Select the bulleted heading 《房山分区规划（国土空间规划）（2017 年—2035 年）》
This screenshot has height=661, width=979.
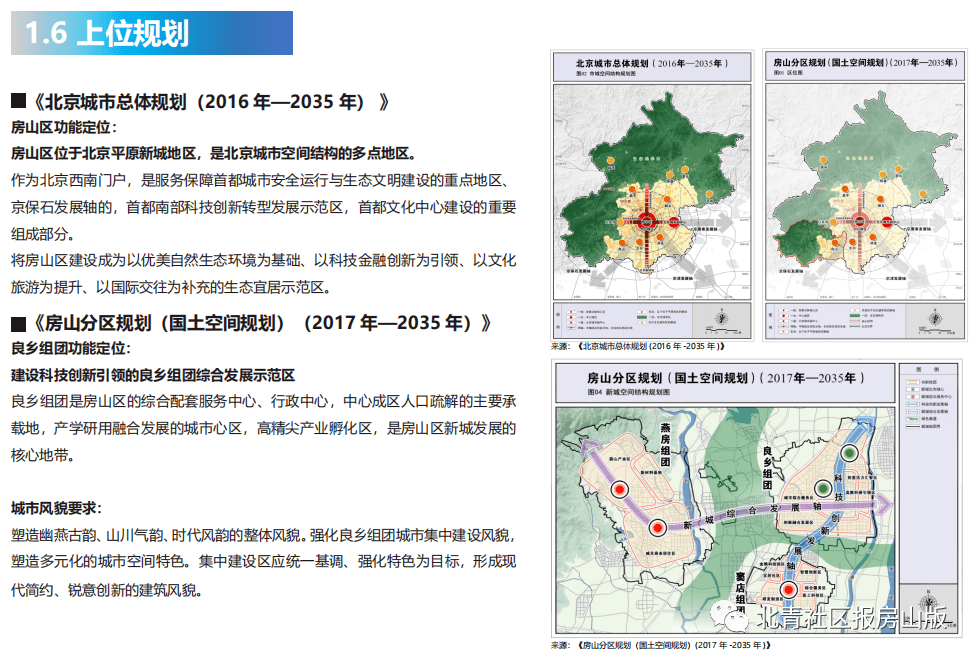pyautogui.click(x=262, y=323)
